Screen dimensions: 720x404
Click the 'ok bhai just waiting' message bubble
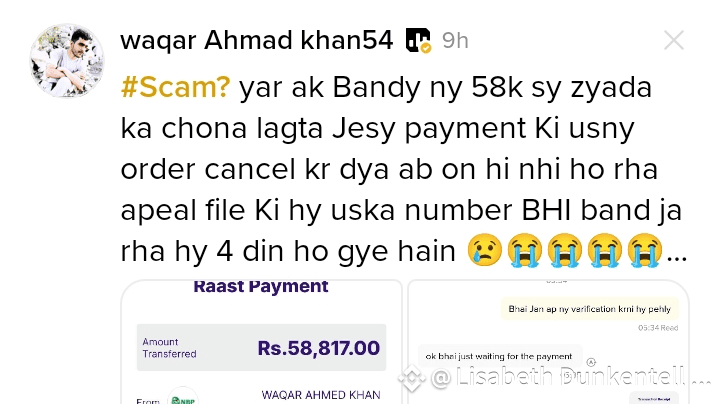point(500,356)
